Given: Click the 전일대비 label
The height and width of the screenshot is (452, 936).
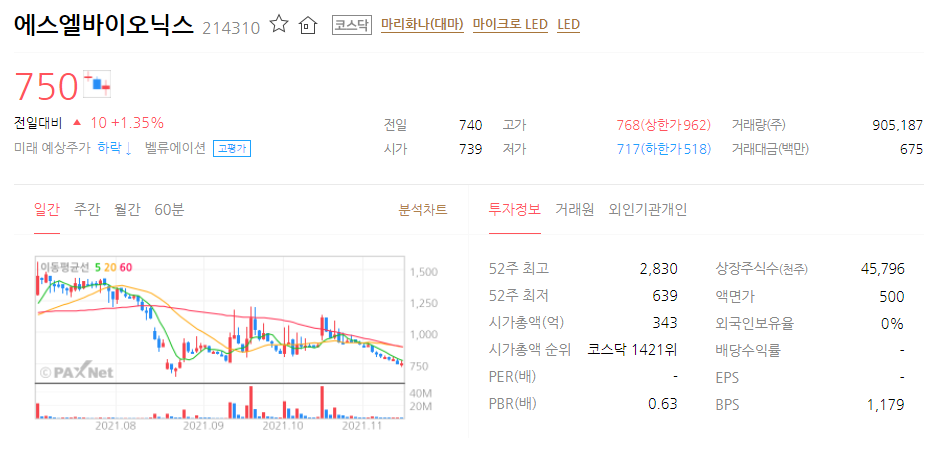Looking at the screenshot, I should (38, 124).
